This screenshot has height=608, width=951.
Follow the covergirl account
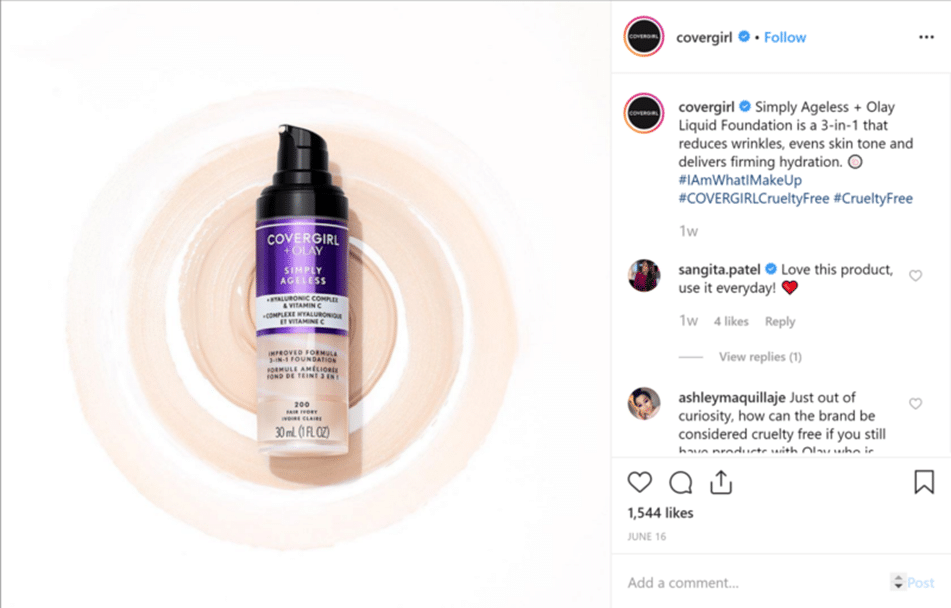785,38
